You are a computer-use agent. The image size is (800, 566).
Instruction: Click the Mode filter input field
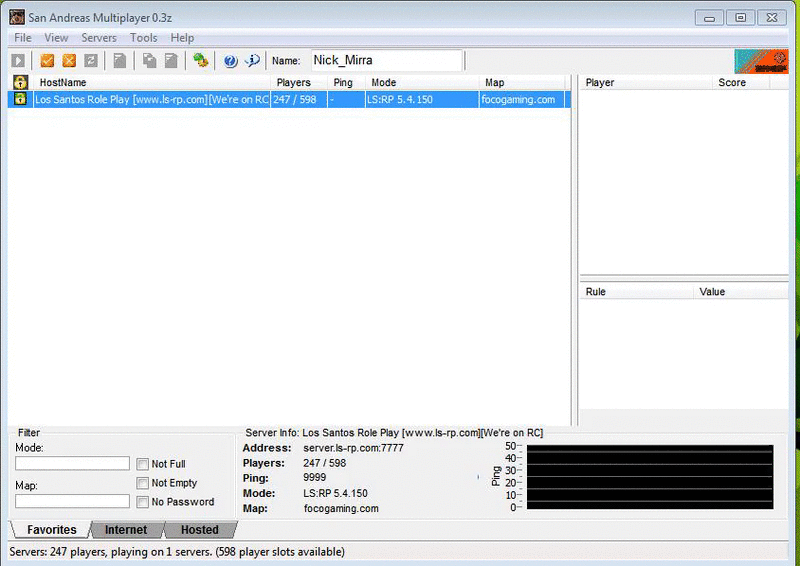coord(72,463)
